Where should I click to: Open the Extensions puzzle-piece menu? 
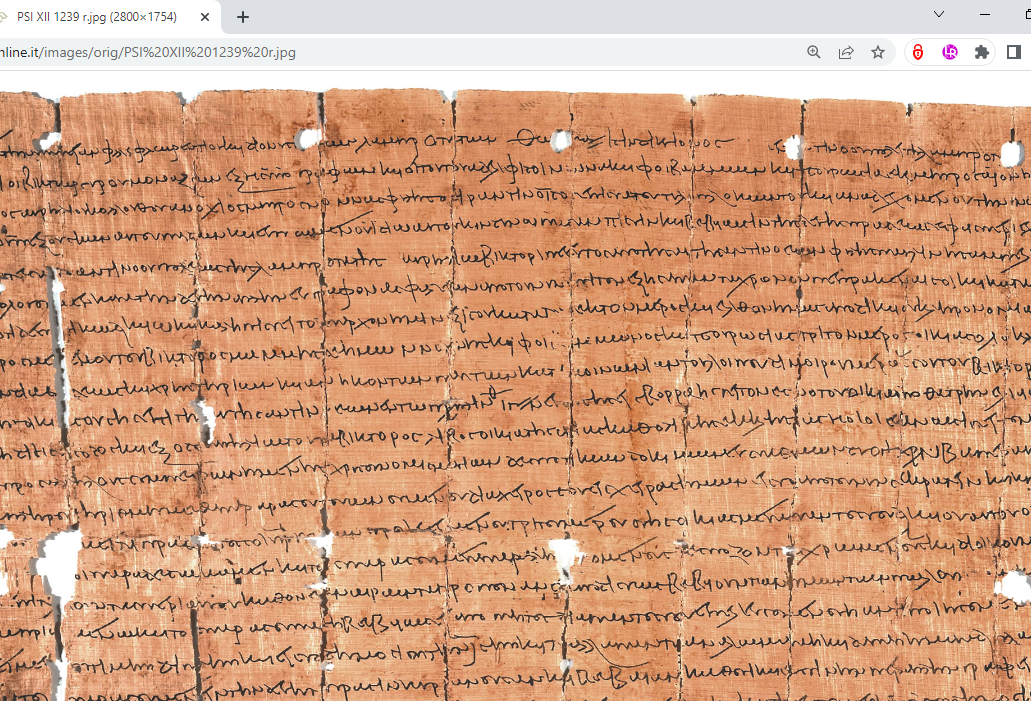tap(982, 53)
